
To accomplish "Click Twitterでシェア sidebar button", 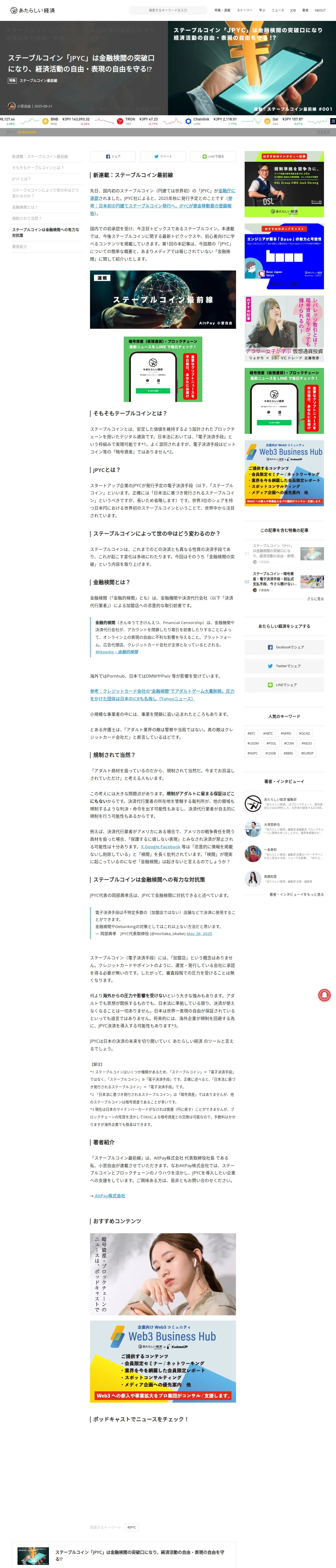I will [284, 666].
